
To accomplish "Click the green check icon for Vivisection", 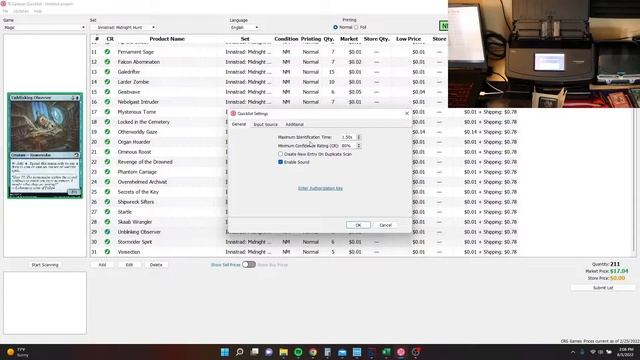I will [107, 252].
